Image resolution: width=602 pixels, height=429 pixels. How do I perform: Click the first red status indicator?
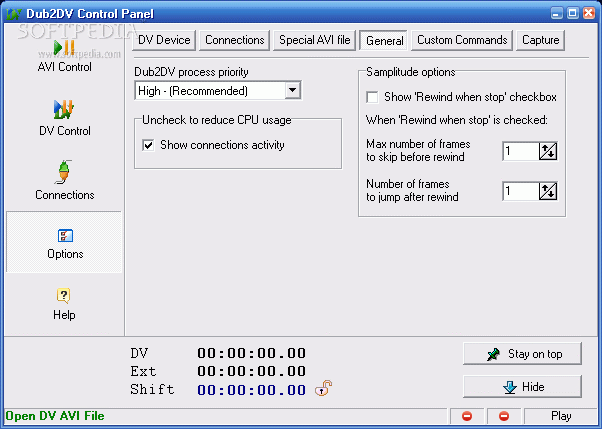[x=467, y=416]
